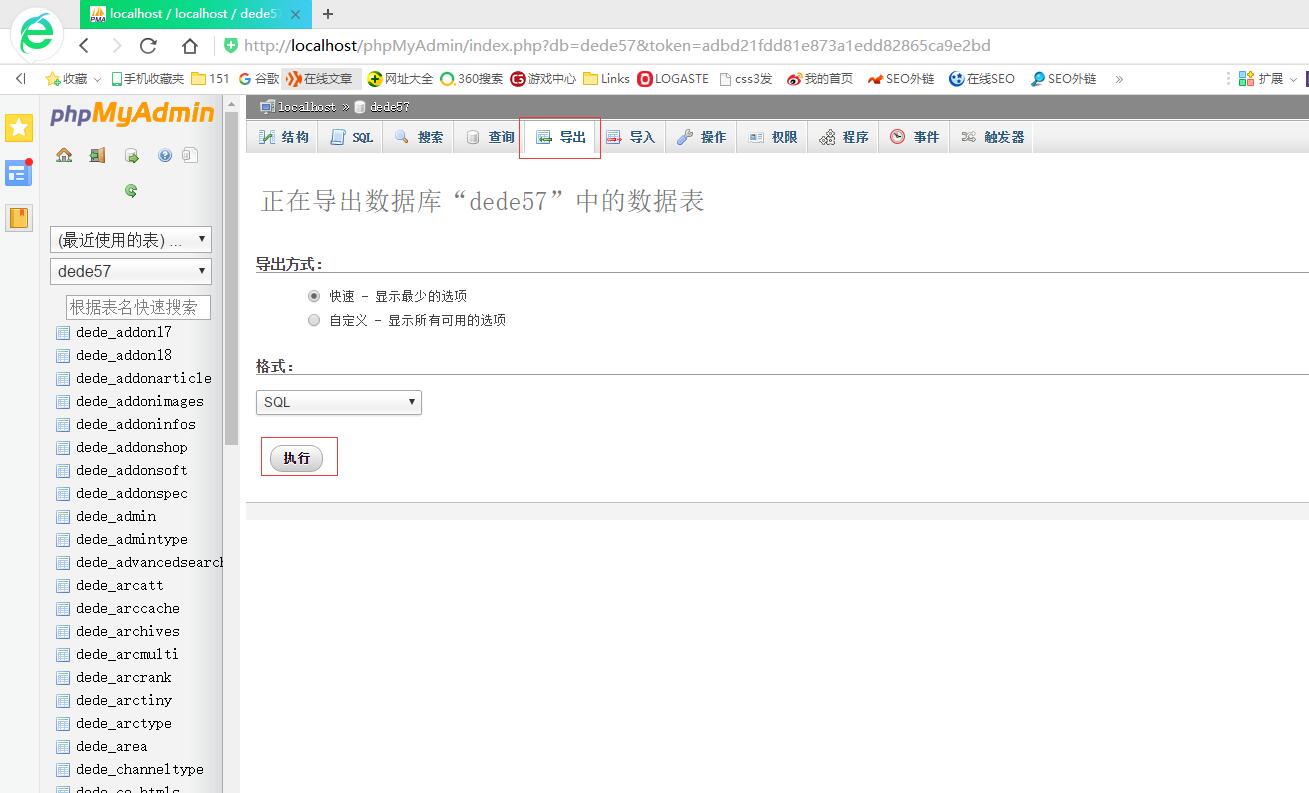Click the yellow star favorites sidebar icon

[x=19, y=128]
